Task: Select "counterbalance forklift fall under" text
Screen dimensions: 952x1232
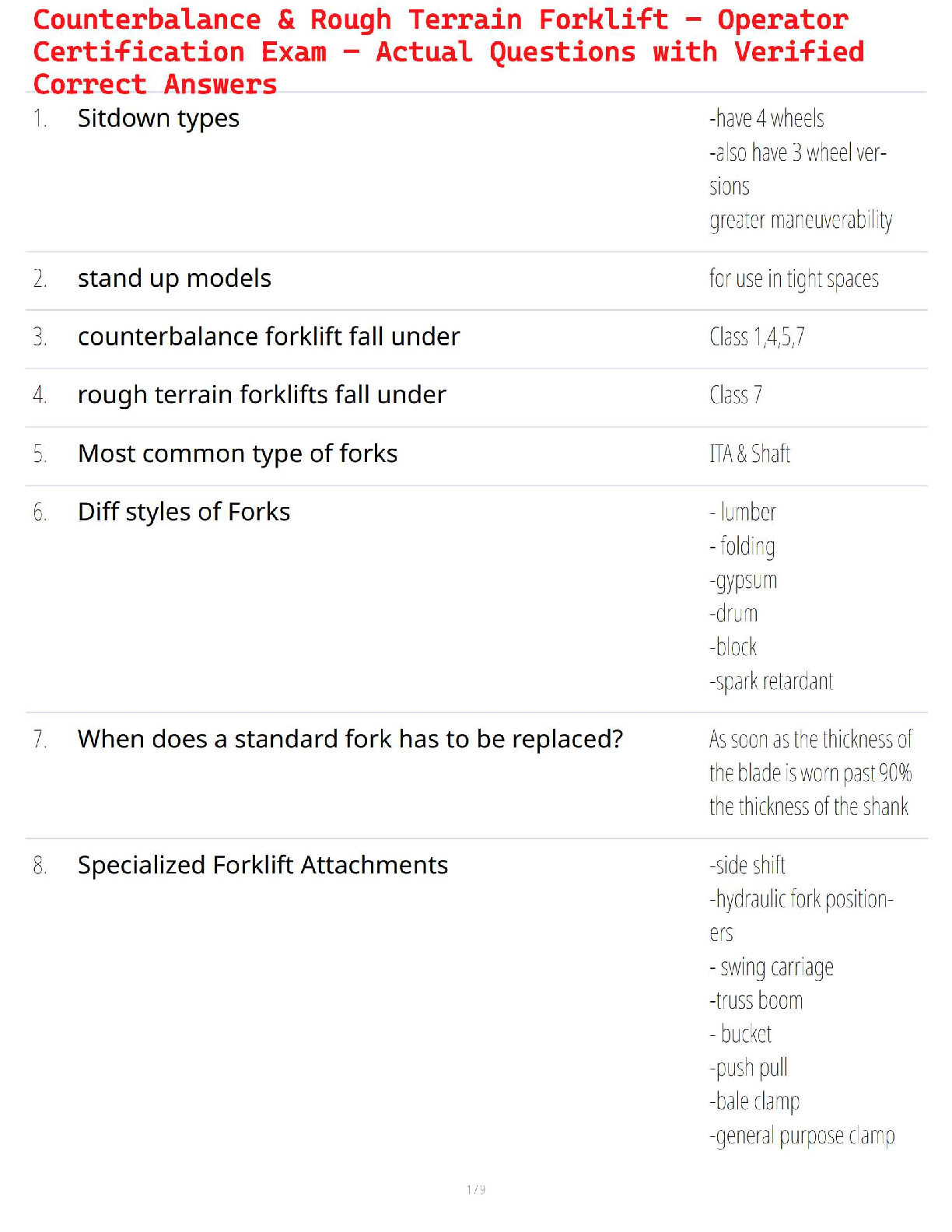Action: click(x=268, y=337)
